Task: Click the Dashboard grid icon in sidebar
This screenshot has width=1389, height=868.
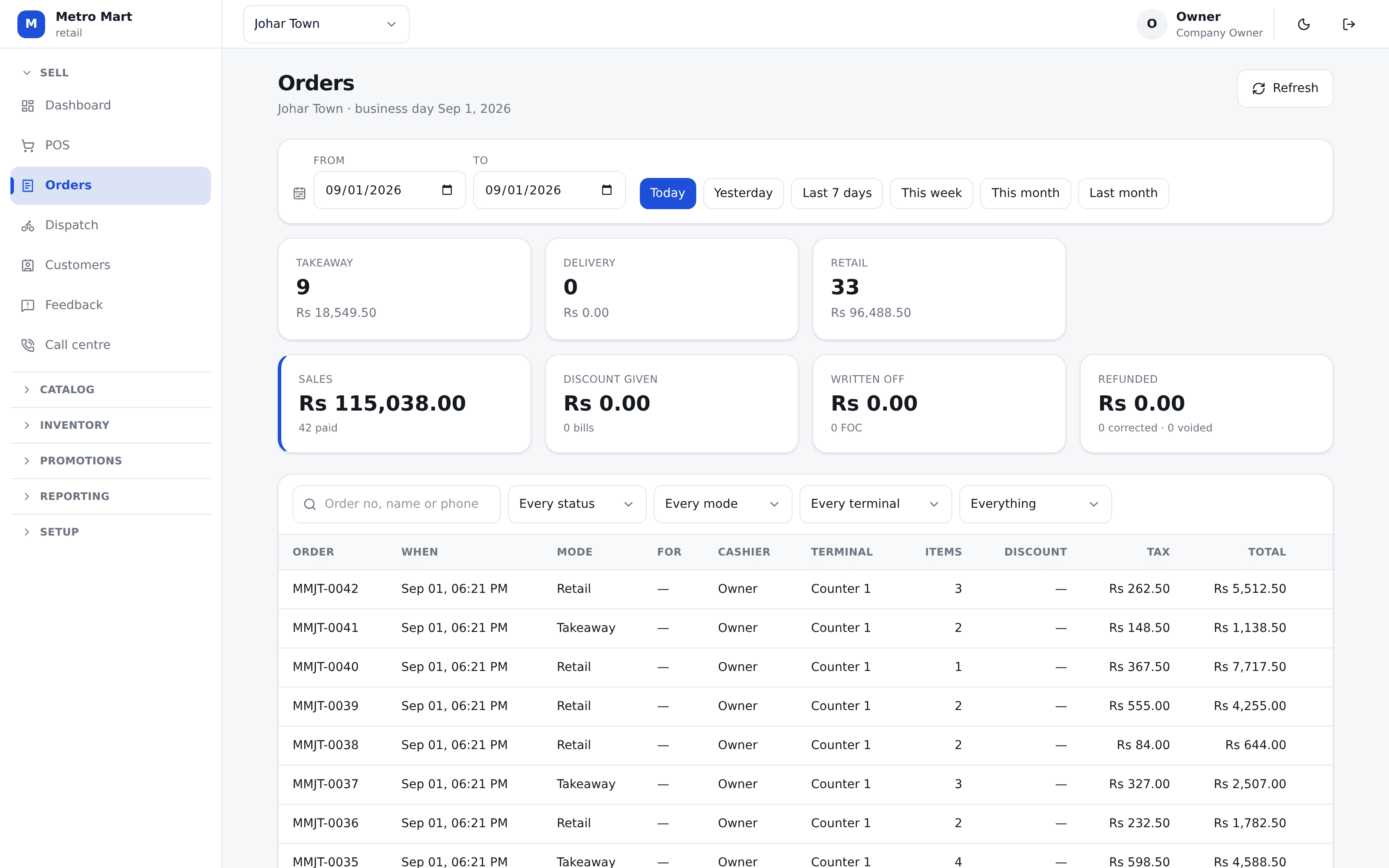Action: [27, 105]
